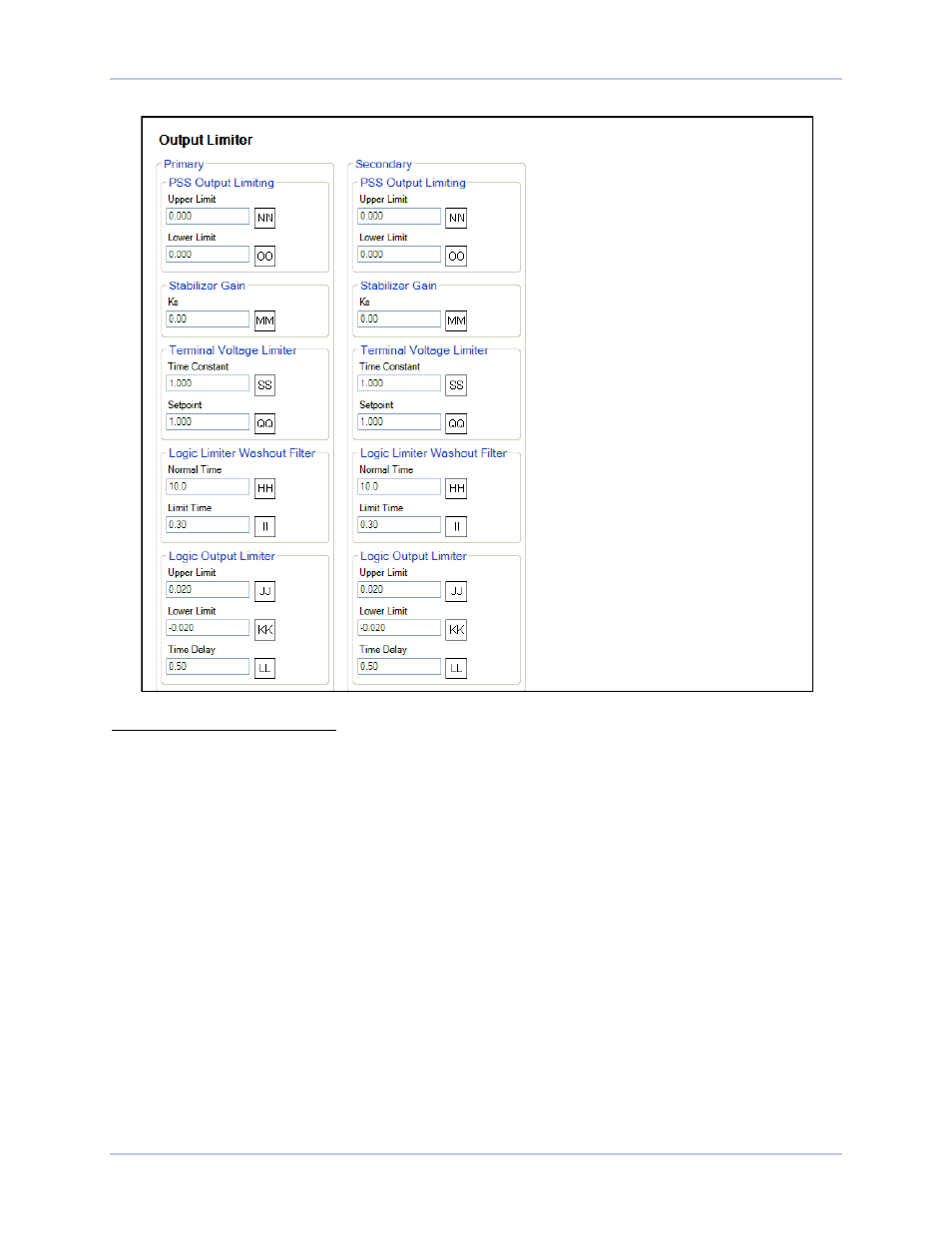Click Secondary Stabilizer Gain group title
952x1233 pixels.
pos(398,286)
